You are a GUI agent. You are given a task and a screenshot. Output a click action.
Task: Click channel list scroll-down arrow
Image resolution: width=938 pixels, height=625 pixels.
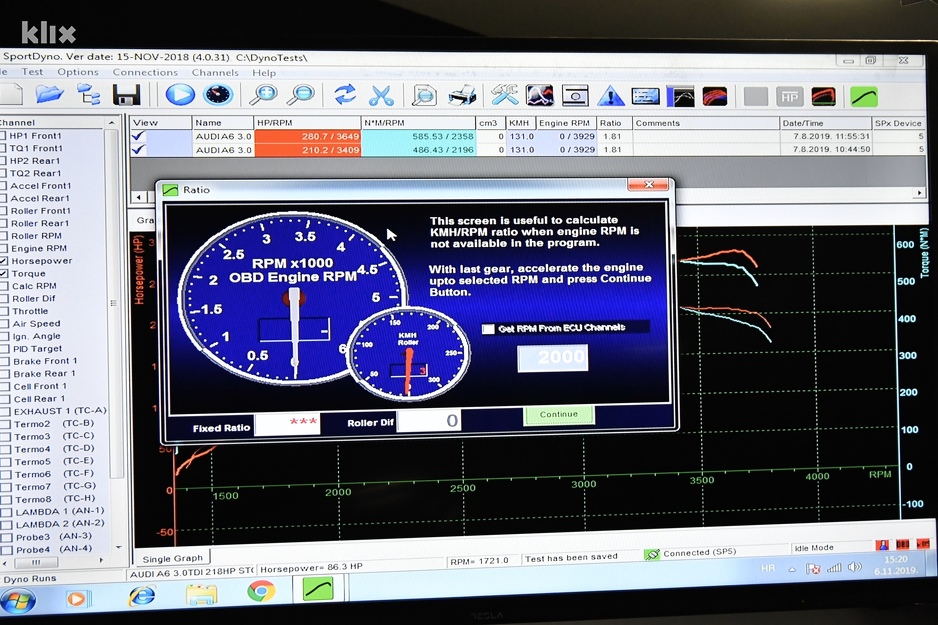pyautogui.click(x=118, y=547)
